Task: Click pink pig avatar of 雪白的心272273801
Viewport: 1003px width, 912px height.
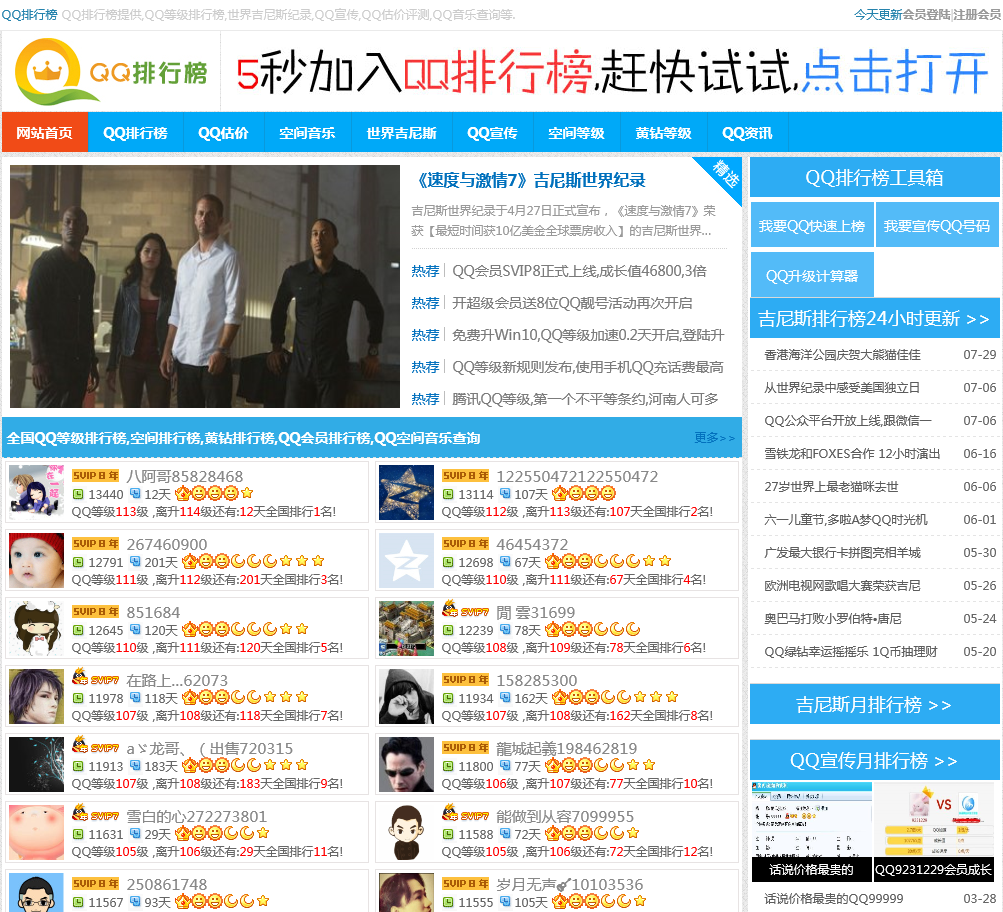Action: pos(36,833)
